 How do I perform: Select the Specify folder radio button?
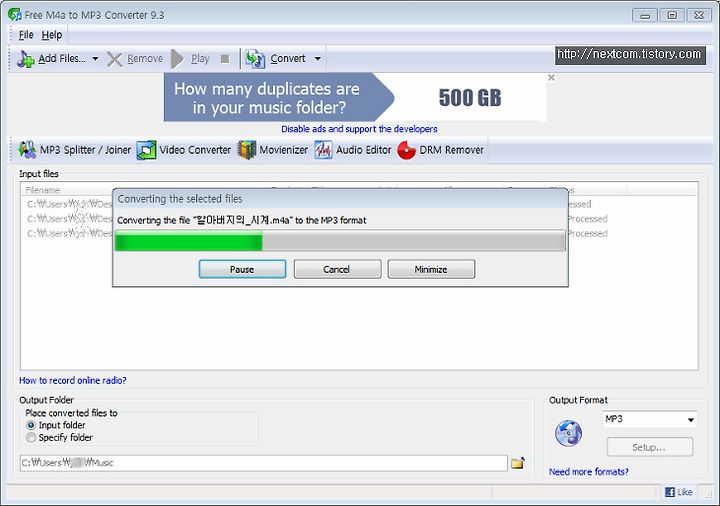pos(31,438)
